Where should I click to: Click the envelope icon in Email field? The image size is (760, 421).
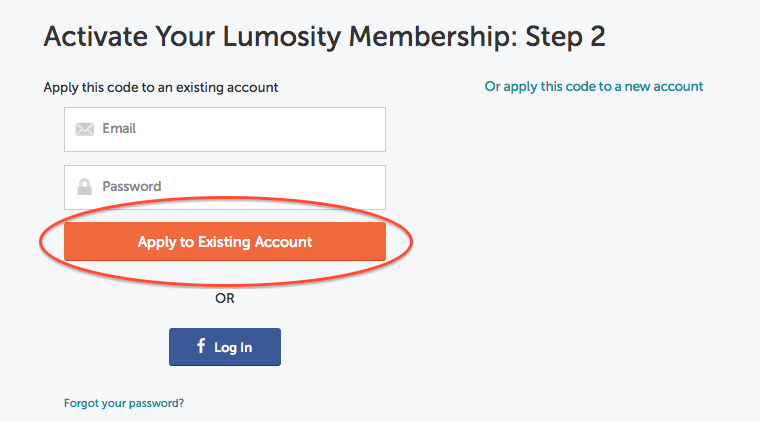(x=85, y=129)
